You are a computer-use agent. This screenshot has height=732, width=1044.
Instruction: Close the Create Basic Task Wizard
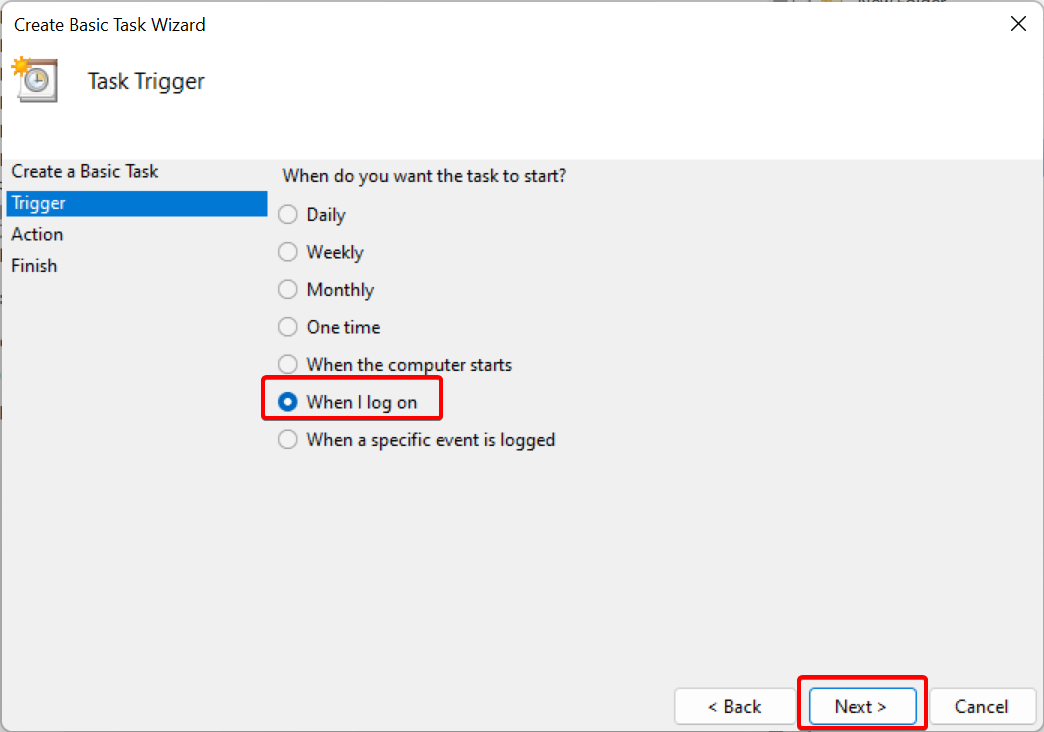coord(1018,25)
